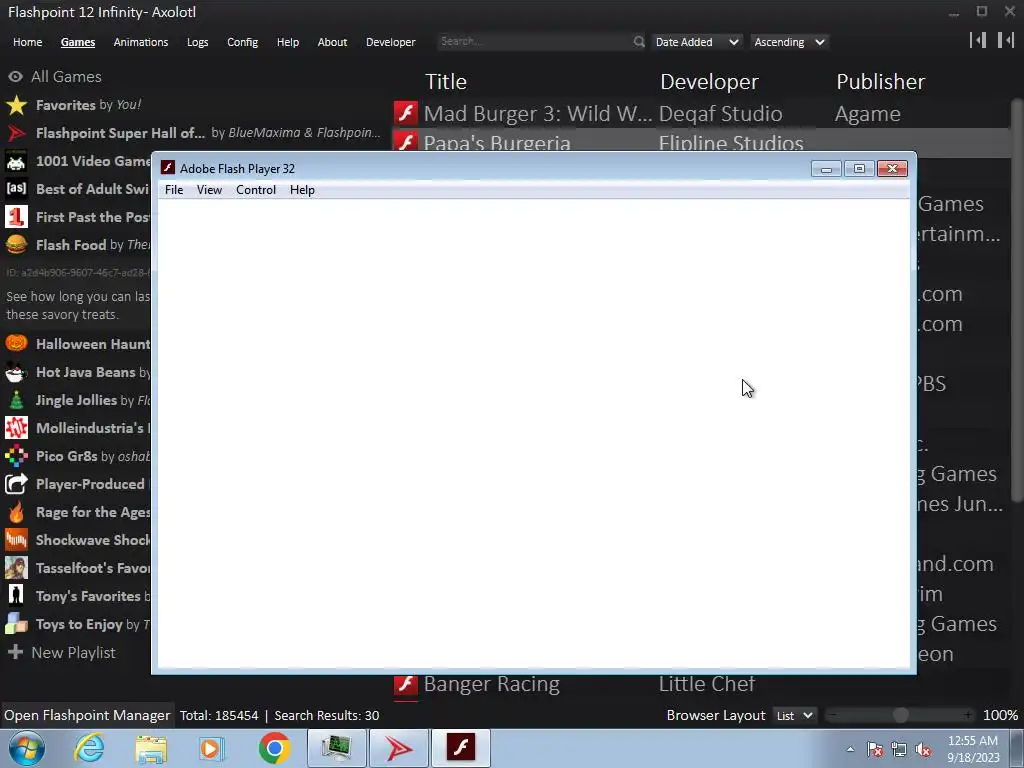Screen dimensions: 1024x768
Task: Open the Control menu in Flash Player
Action: coord(256,190)
